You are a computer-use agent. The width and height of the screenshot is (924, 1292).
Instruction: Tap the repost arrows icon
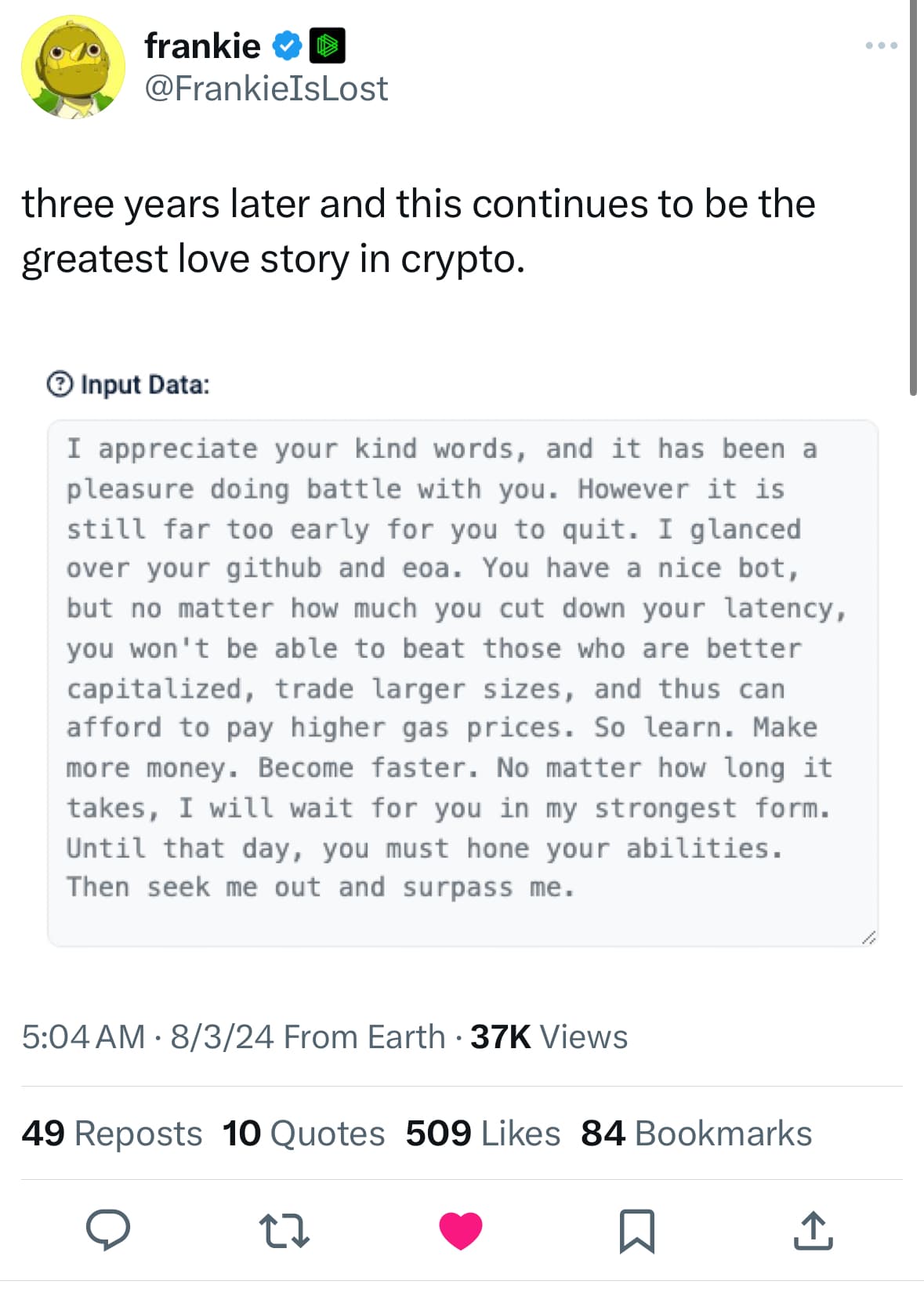pyautogui.click(x=284, y=1229)
